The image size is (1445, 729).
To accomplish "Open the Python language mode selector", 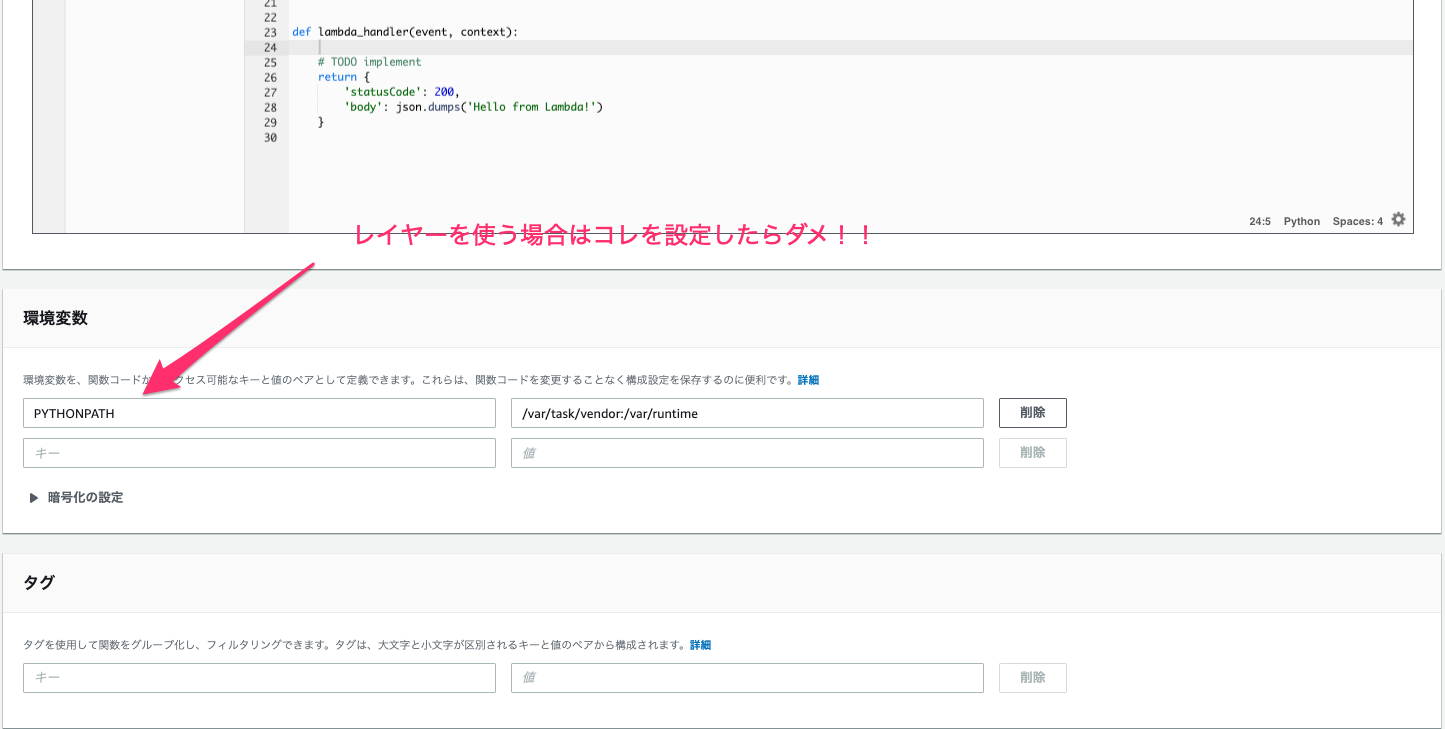I will 1301,221.
